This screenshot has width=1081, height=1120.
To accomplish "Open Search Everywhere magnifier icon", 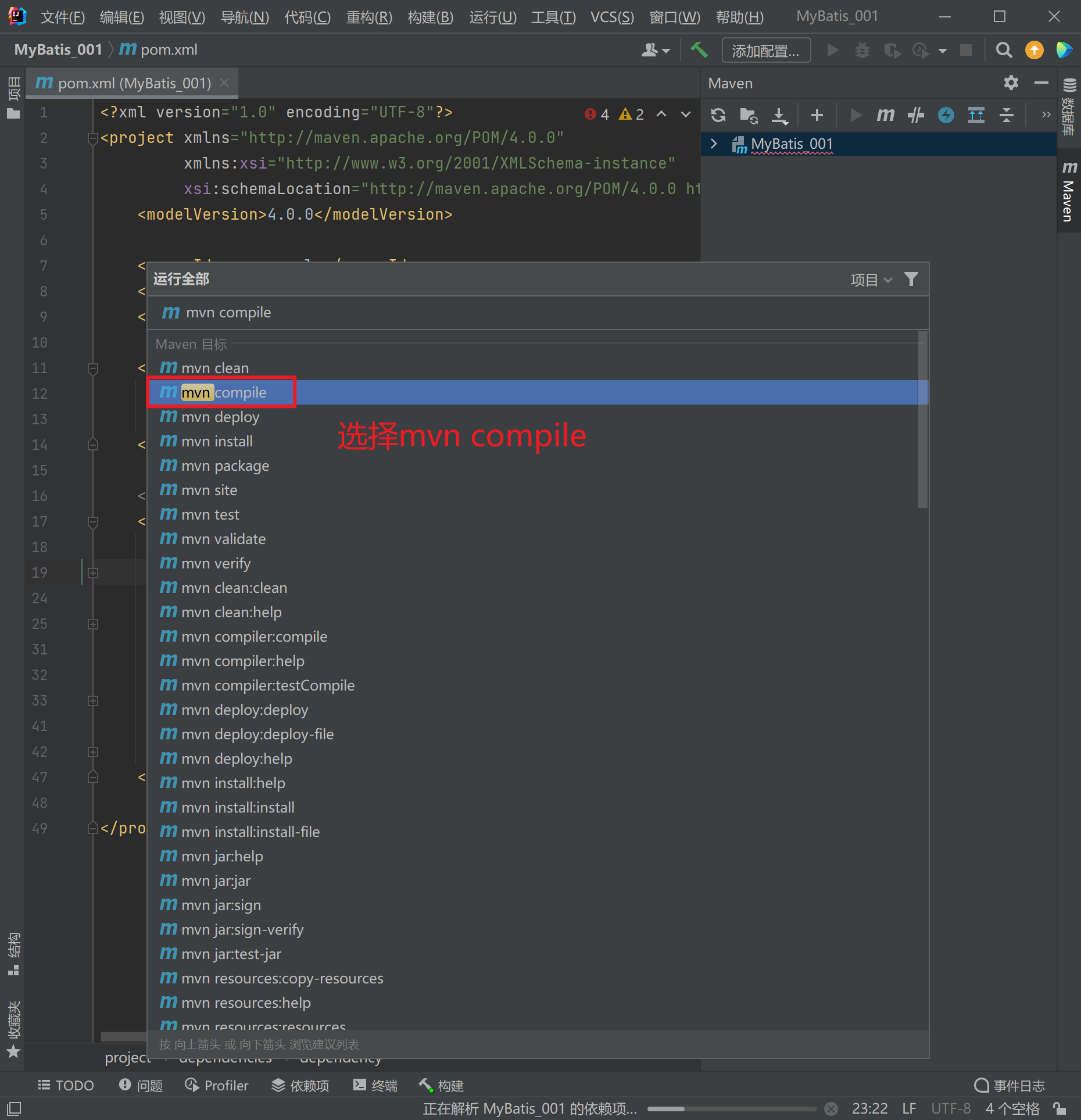I will [x=1004, y=51].
